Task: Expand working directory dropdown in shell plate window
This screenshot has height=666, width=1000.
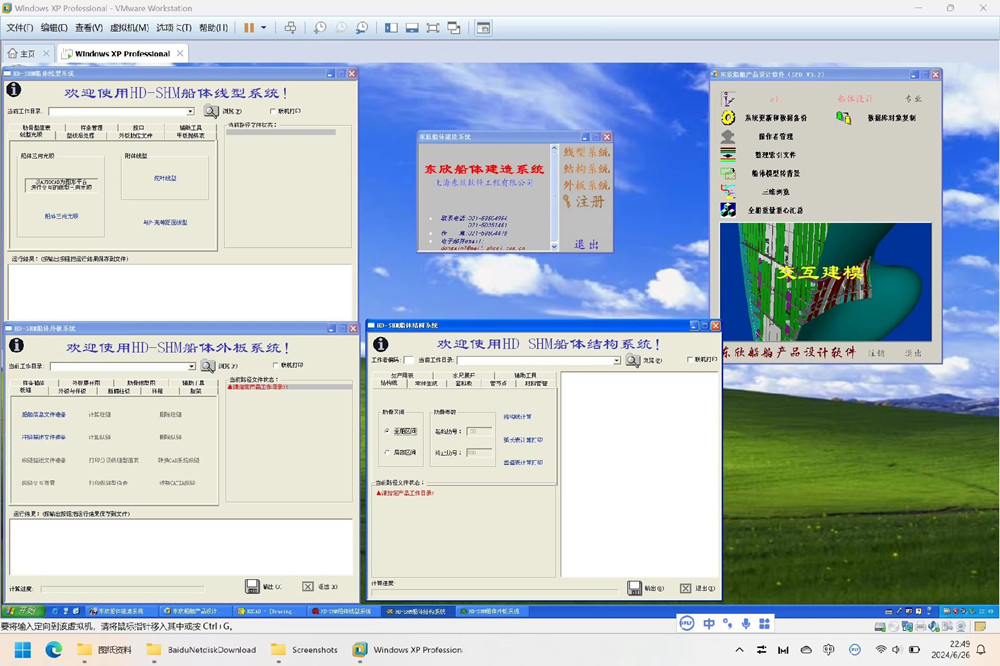Action: click(x=191, y=366)
